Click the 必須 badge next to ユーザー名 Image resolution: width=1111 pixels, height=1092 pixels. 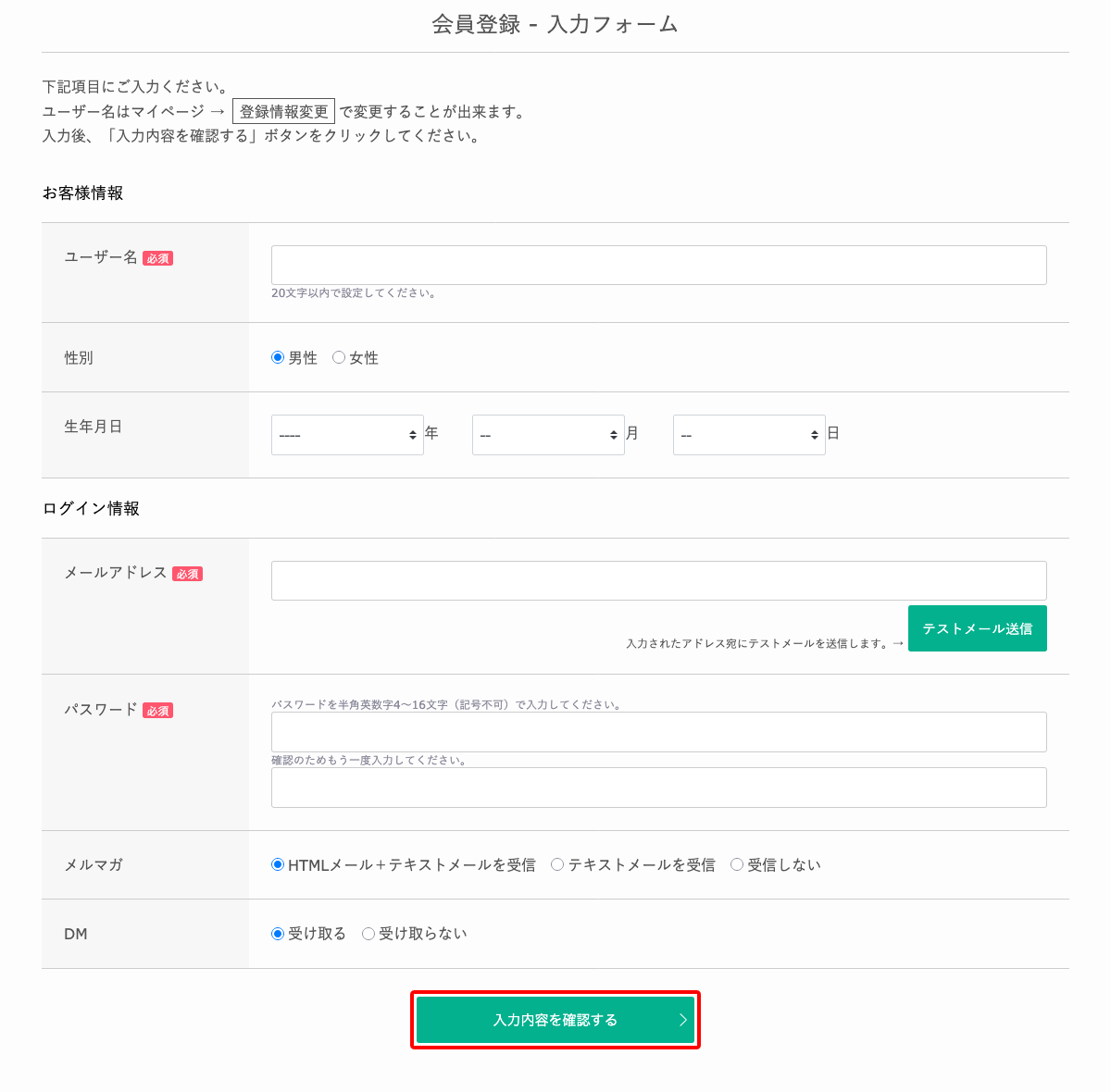coord(158,259)
